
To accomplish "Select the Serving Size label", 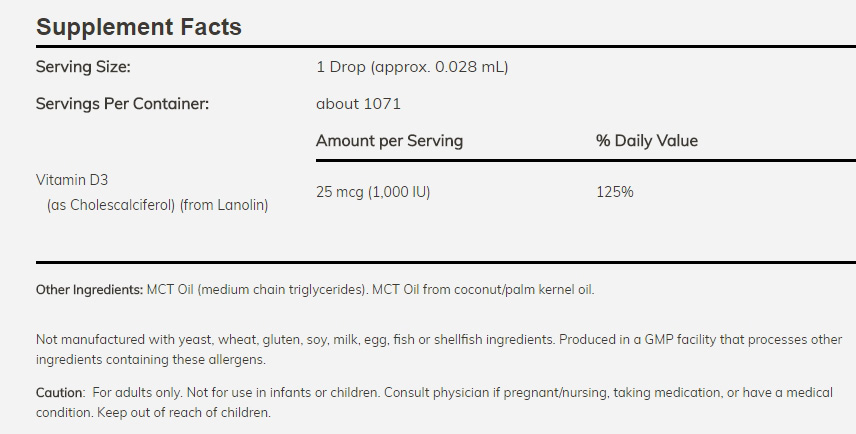I will click(x=83, y=67).
